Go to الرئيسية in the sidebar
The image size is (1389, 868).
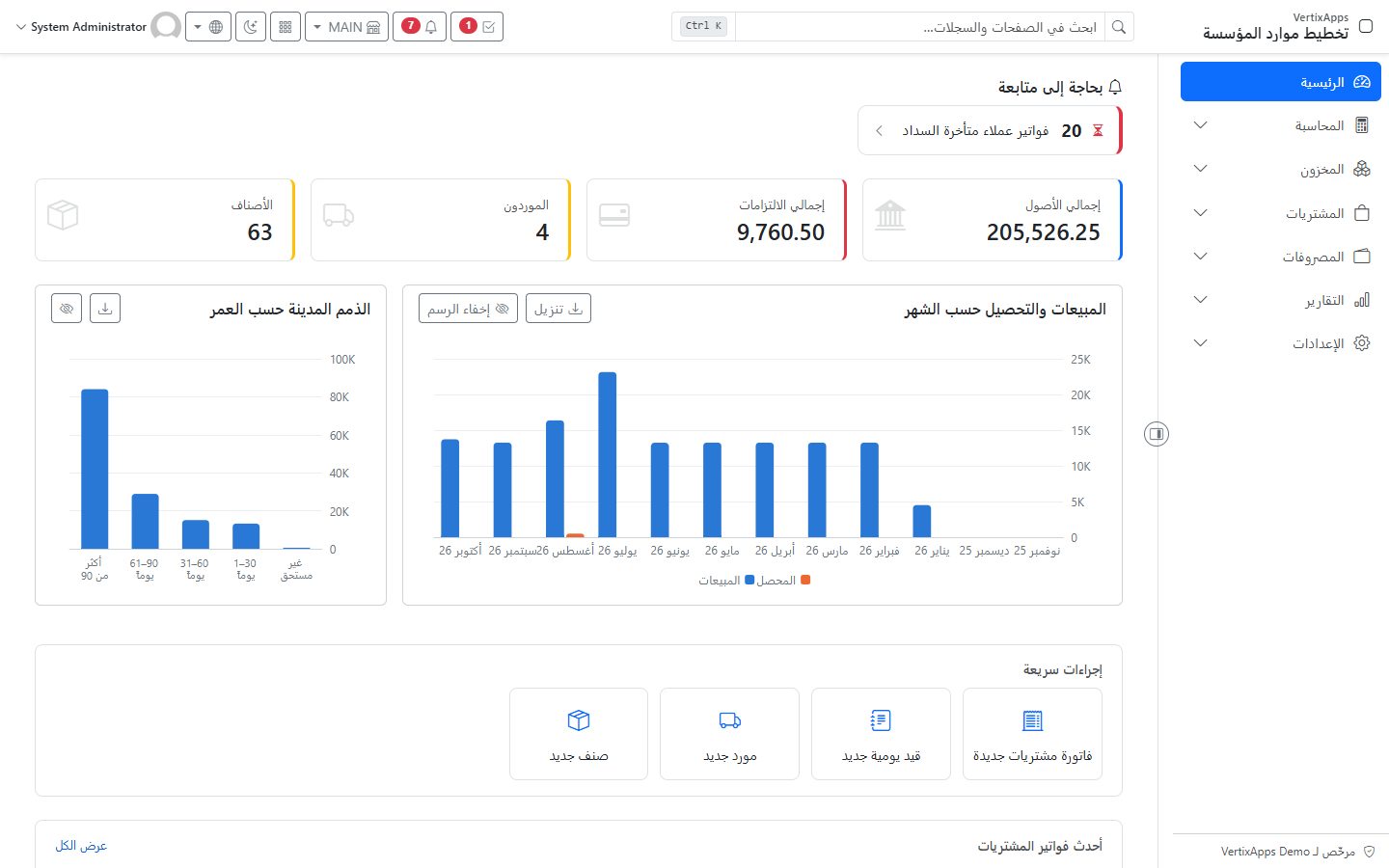tap(1281, 82)
